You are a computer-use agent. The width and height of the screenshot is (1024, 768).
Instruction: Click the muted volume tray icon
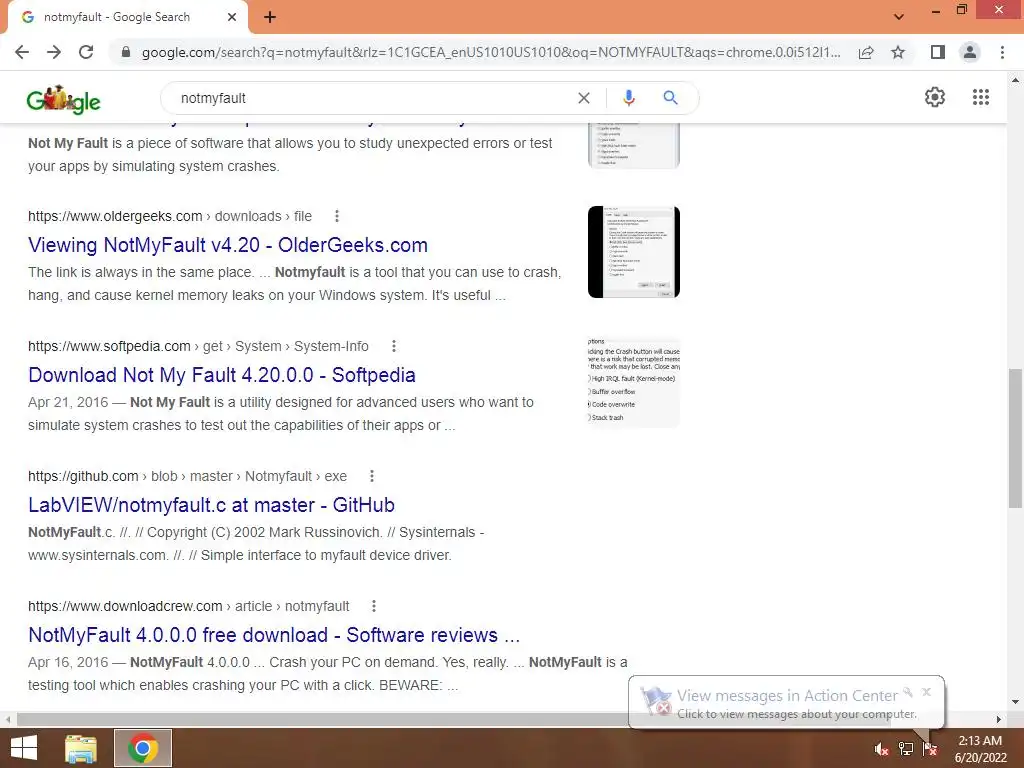pyautogui.click(x=881, y=749)
